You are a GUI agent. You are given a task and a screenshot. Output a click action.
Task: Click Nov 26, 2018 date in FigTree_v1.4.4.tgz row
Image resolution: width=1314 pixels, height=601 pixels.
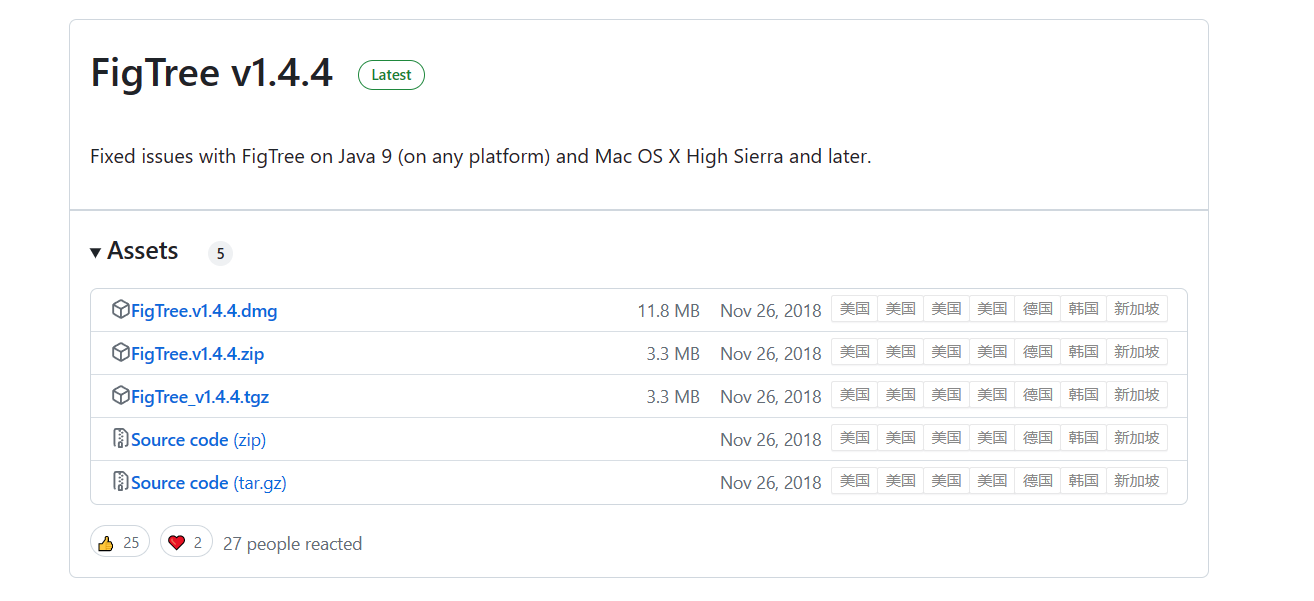770,397
